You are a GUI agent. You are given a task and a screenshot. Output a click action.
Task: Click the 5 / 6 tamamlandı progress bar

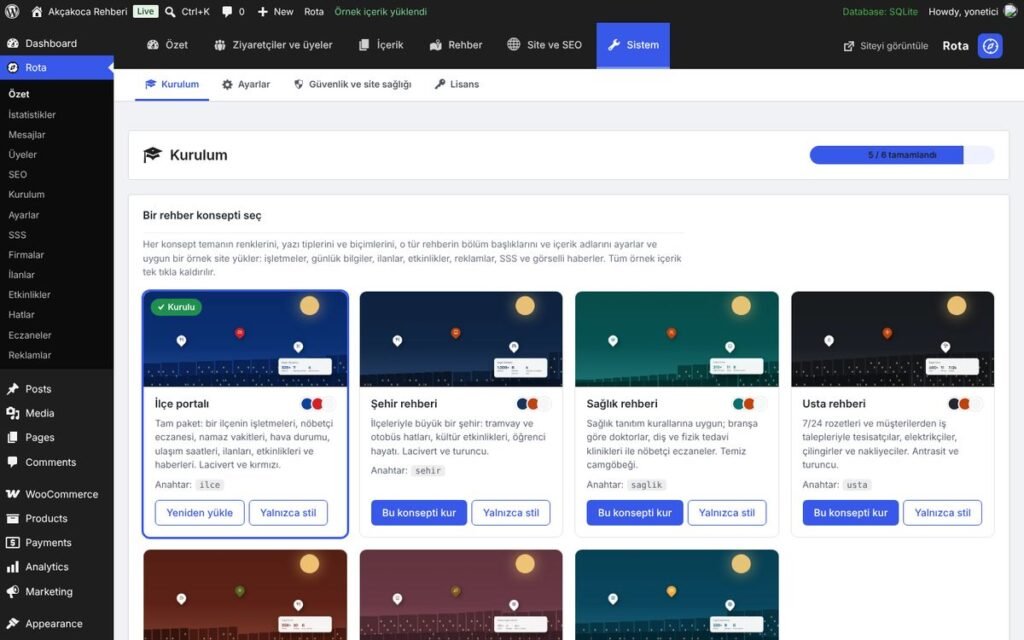pos(902,155)
